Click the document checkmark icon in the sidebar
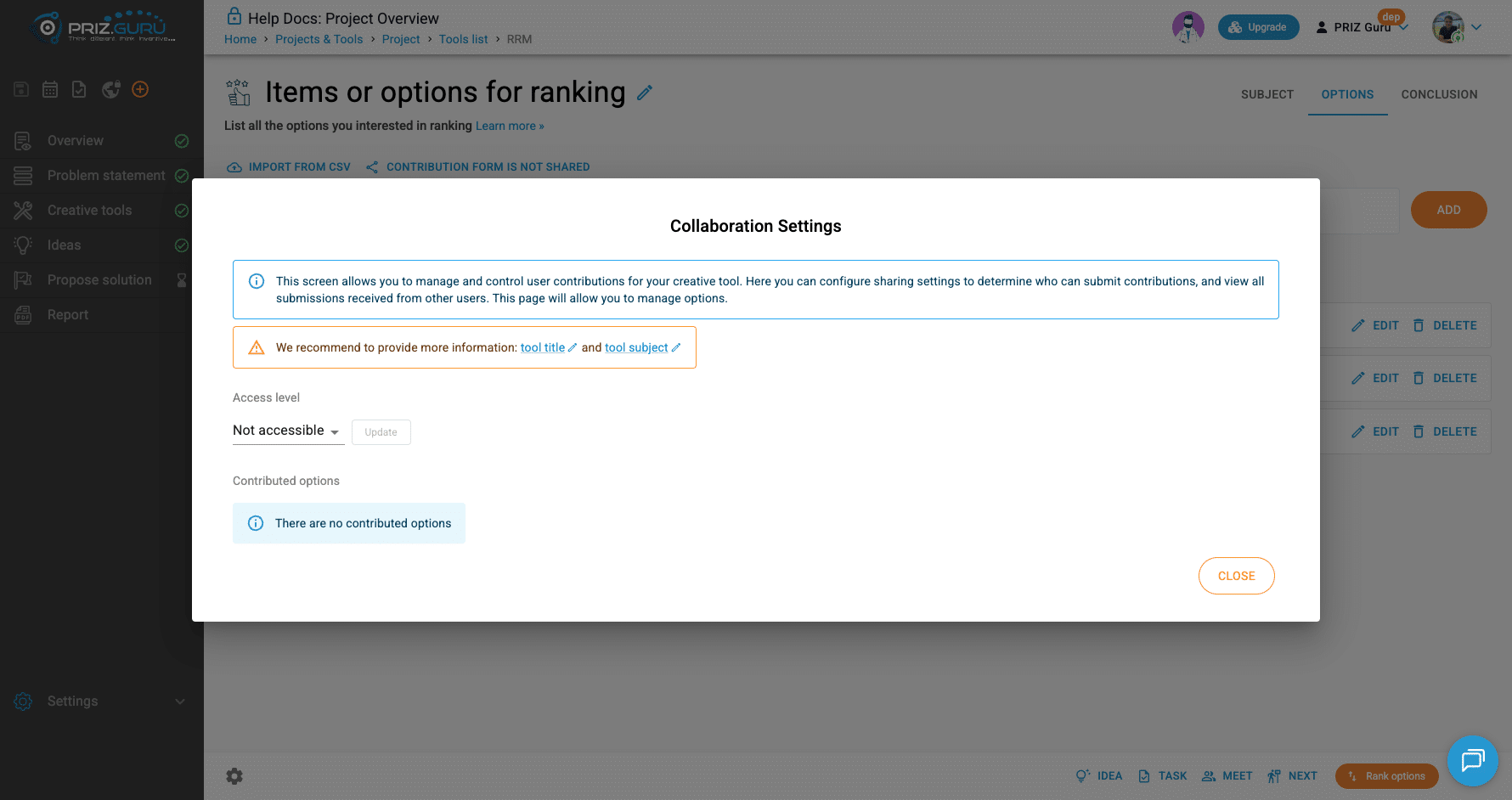Viewport: 1512px width, 800px height. tap(79, 89)
